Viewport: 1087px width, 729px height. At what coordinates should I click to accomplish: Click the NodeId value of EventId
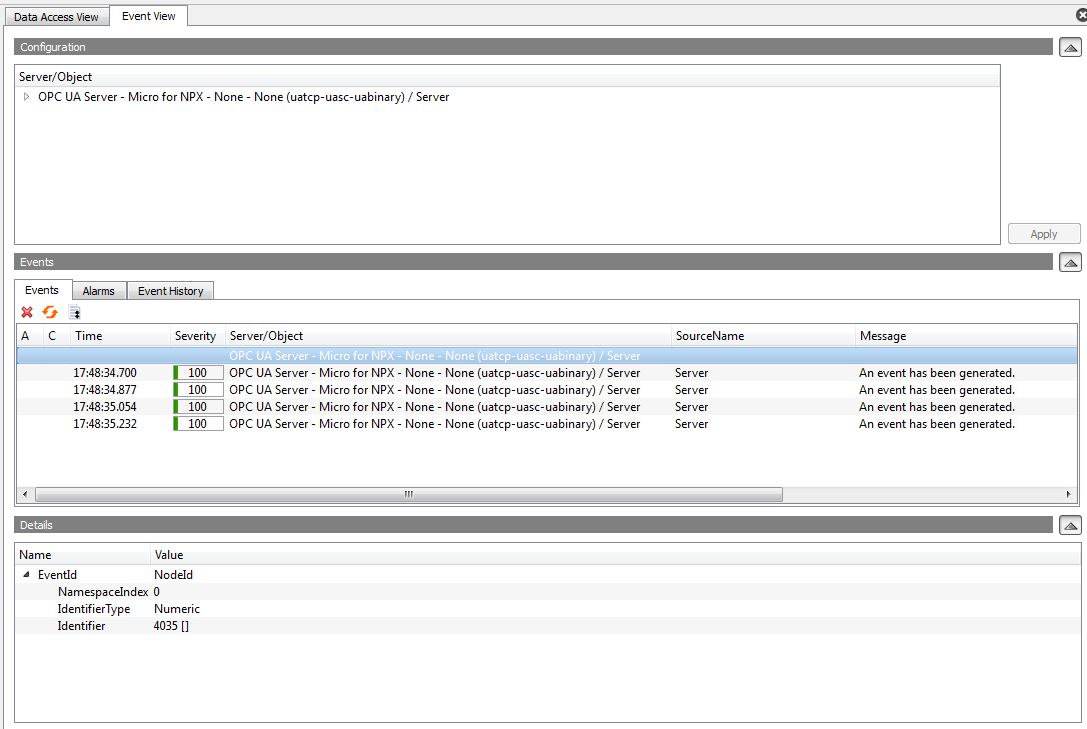pos(173,574)
